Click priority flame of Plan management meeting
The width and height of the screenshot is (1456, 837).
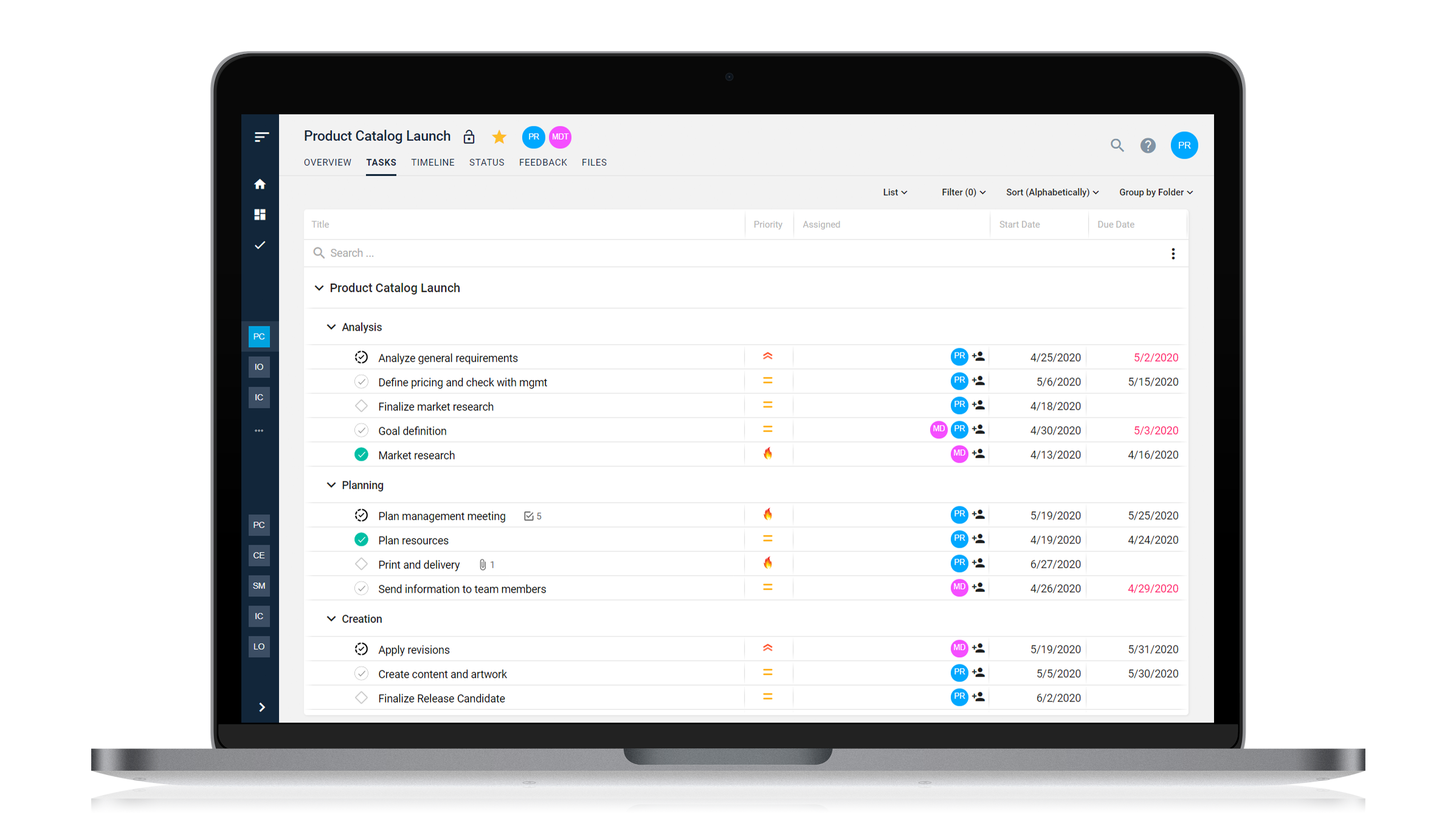point(768,515)
